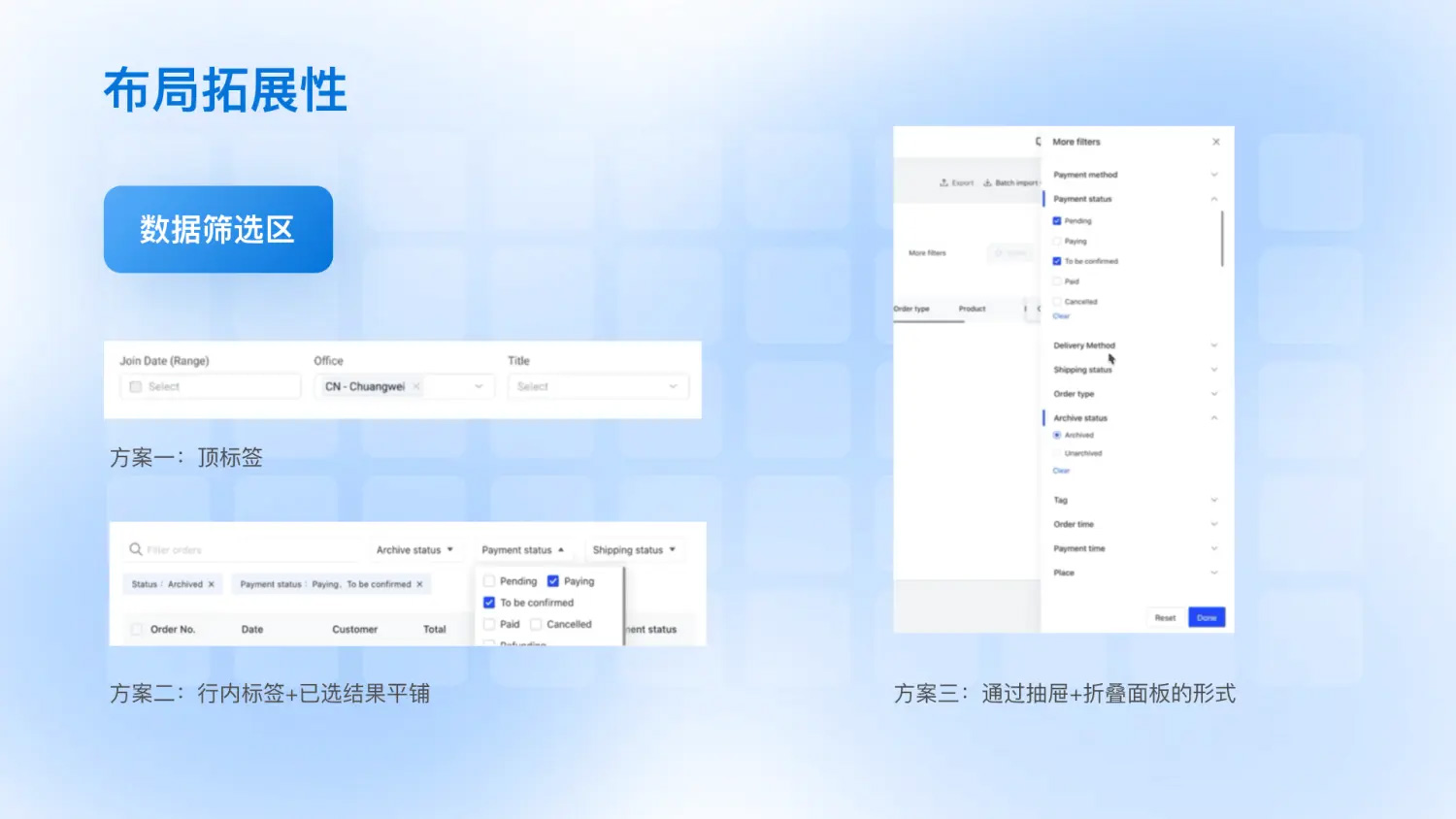The image size is (1456, 819).
Task: Click Clear link under Archive status options
Action: tap(1061, 471)
